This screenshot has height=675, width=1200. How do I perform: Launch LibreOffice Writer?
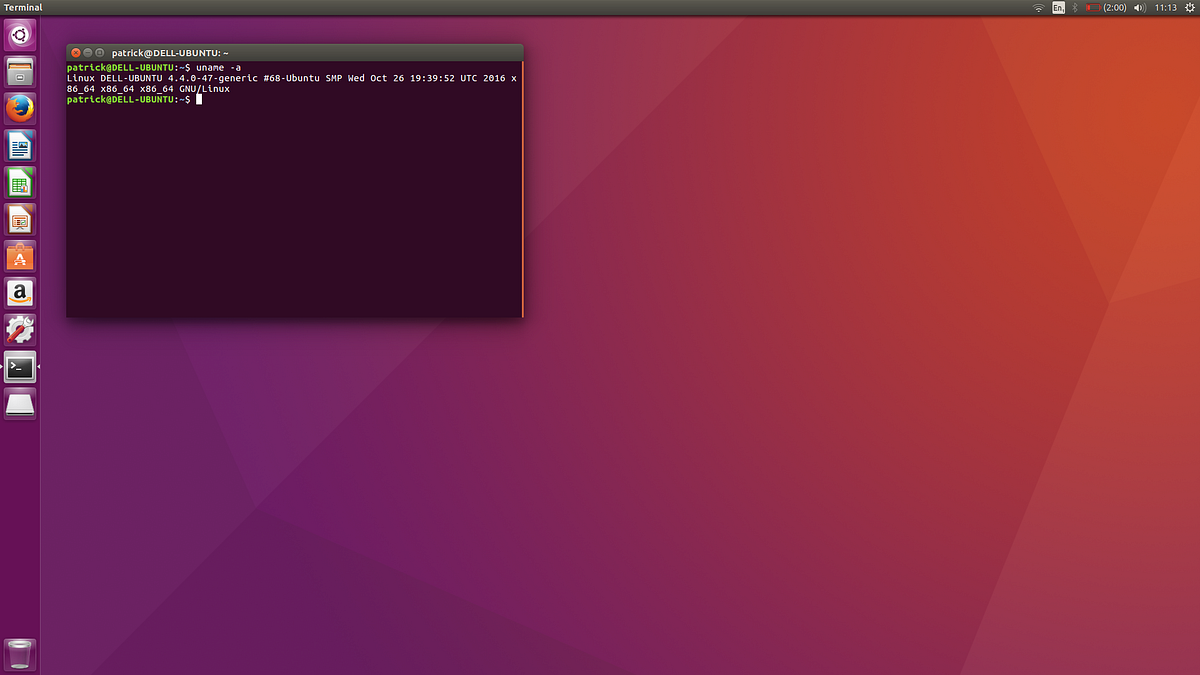click(x=19, y=145)
